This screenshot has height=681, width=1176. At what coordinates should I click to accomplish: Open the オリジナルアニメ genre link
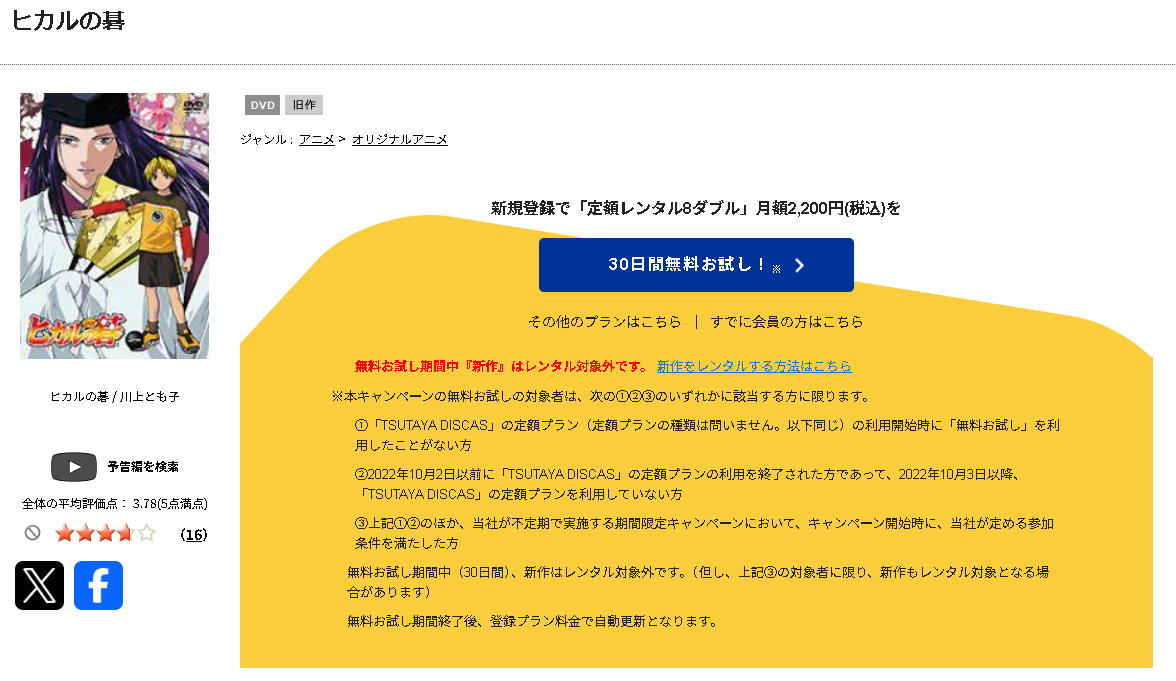(400, 140)
